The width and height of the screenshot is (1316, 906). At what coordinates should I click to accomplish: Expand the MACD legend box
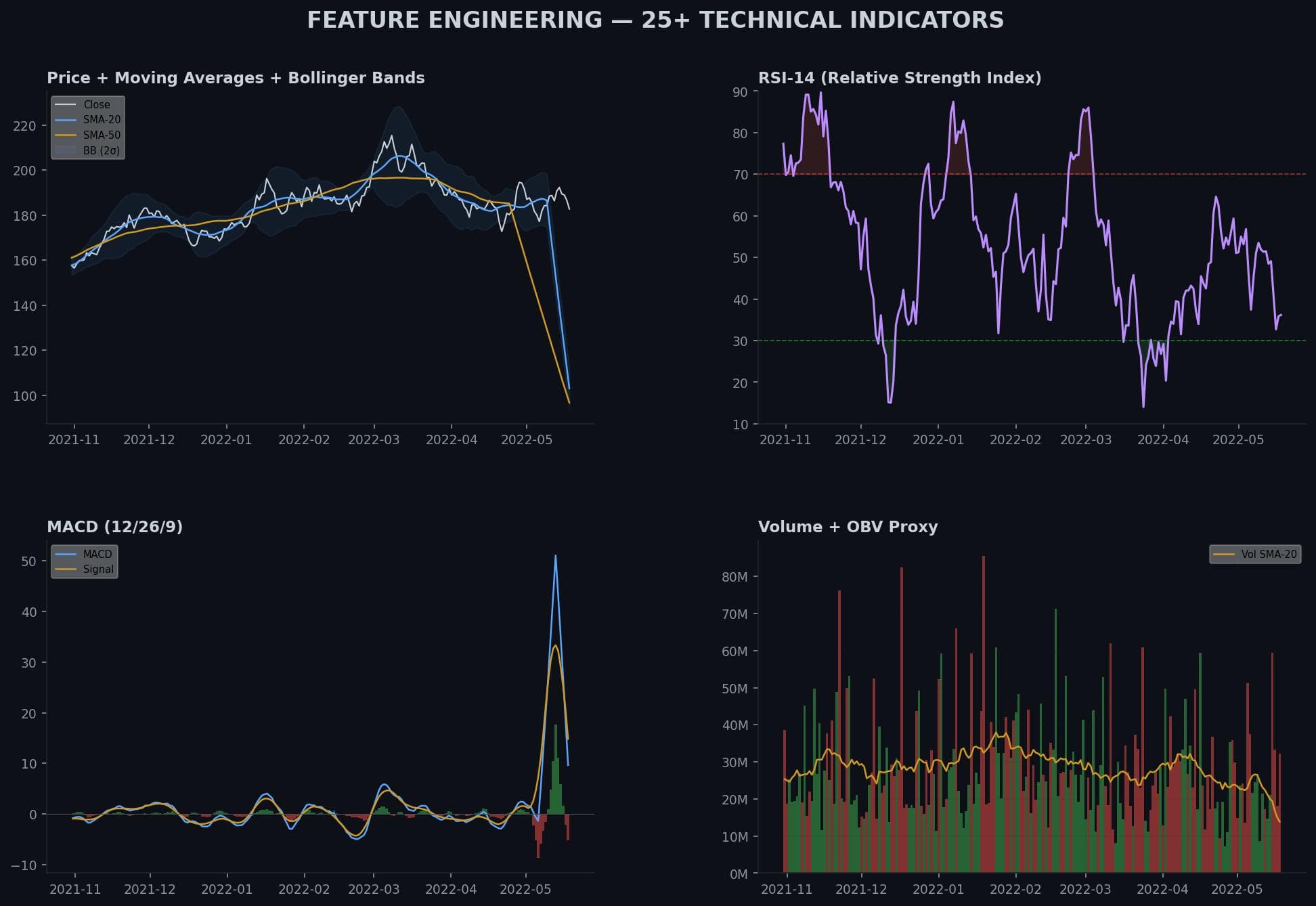84,561
